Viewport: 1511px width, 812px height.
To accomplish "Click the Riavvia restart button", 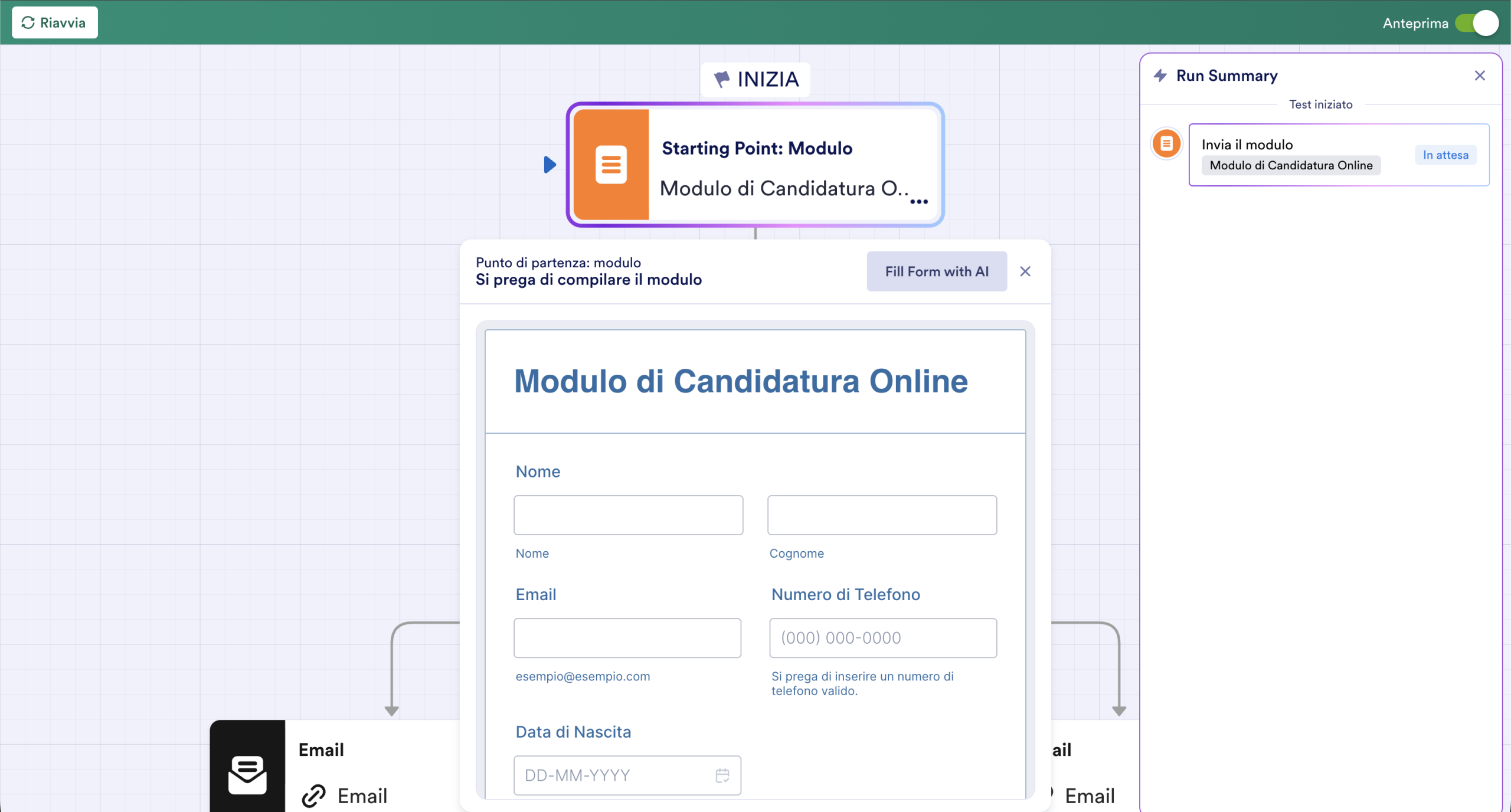I will (x=54, y=22).
